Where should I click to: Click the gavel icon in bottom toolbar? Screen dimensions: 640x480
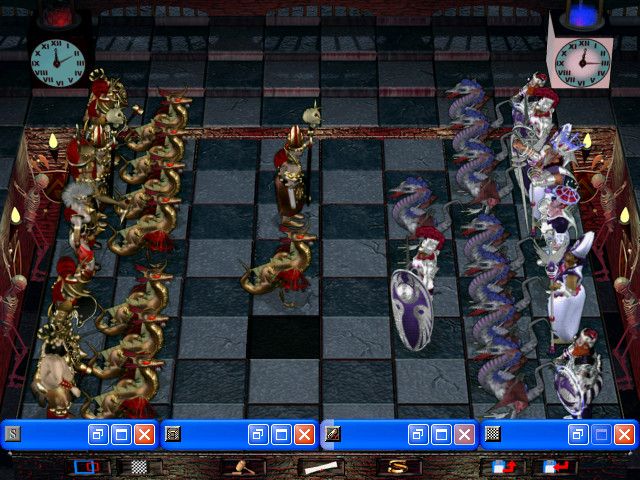[241, 466]
